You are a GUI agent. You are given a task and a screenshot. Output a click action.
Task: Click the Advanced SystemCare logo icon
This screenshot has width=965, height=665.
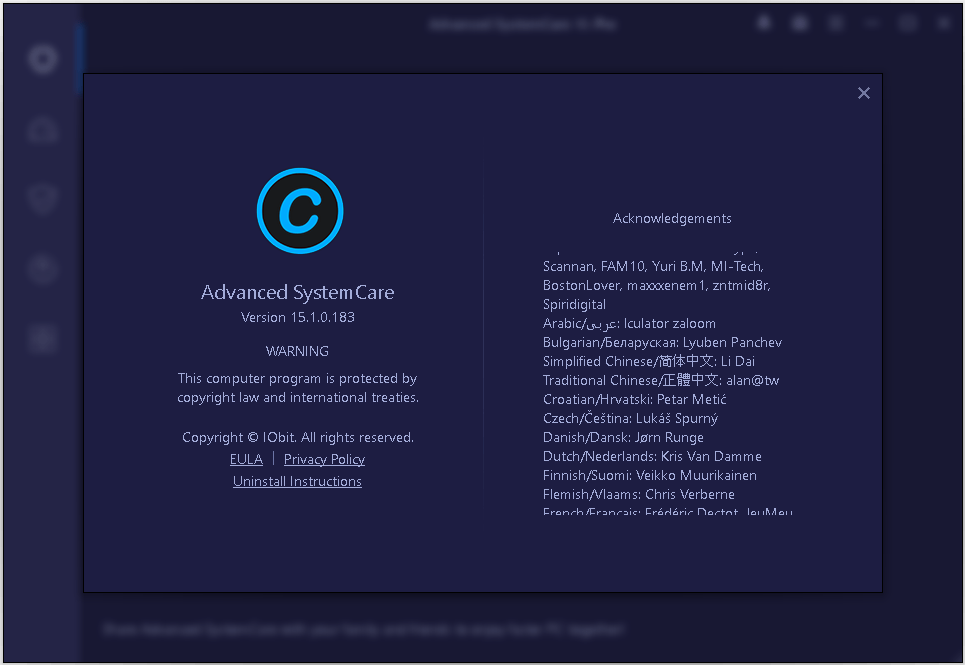[300, 211]
